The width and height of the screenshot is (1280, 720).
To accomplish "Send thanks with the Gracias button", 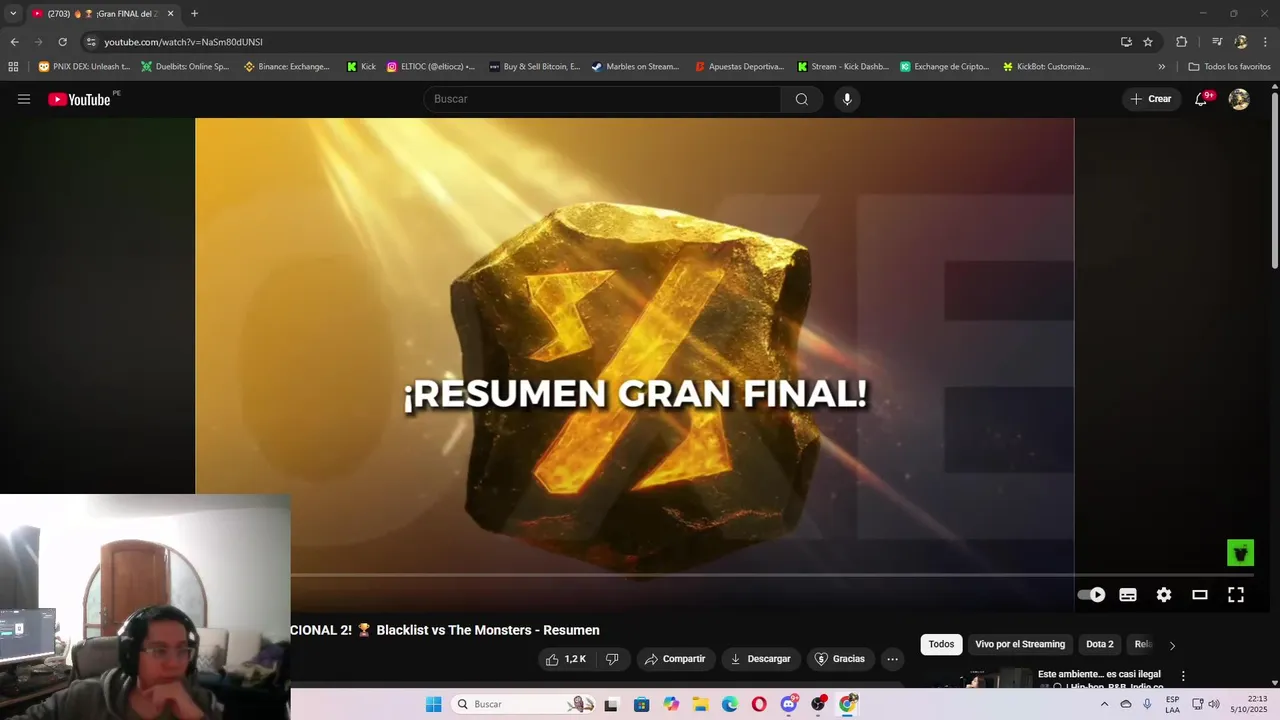I will [x=840, y=659].
